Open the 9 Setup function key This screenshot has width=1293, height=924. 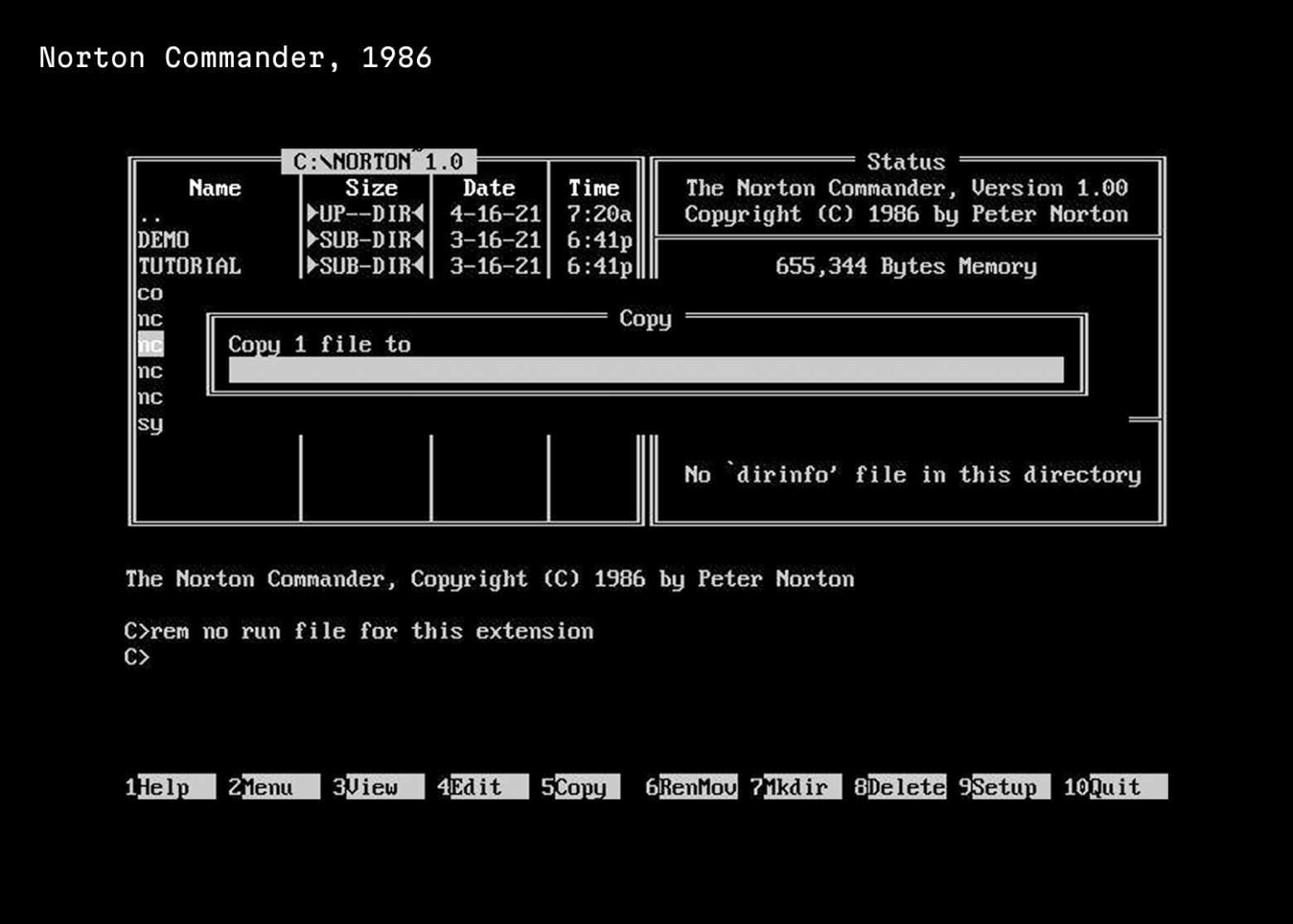[x=1005, y=786]
